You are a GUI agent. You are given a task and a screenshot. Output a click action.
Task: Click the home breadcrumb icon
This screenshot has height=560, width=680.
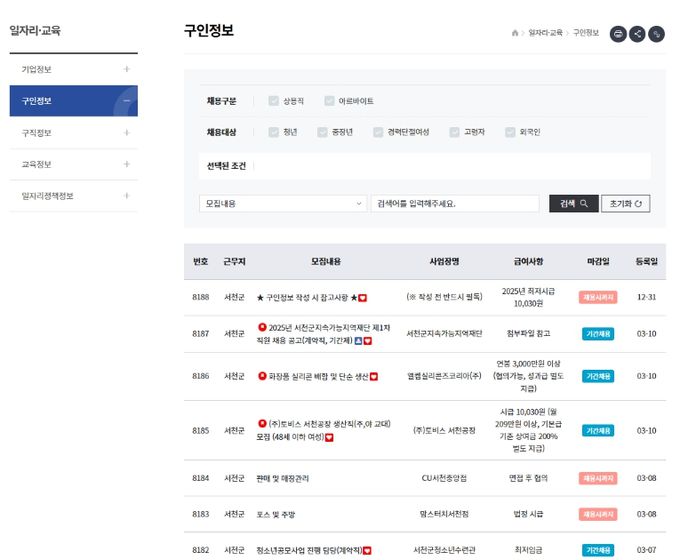coord(515,33)
